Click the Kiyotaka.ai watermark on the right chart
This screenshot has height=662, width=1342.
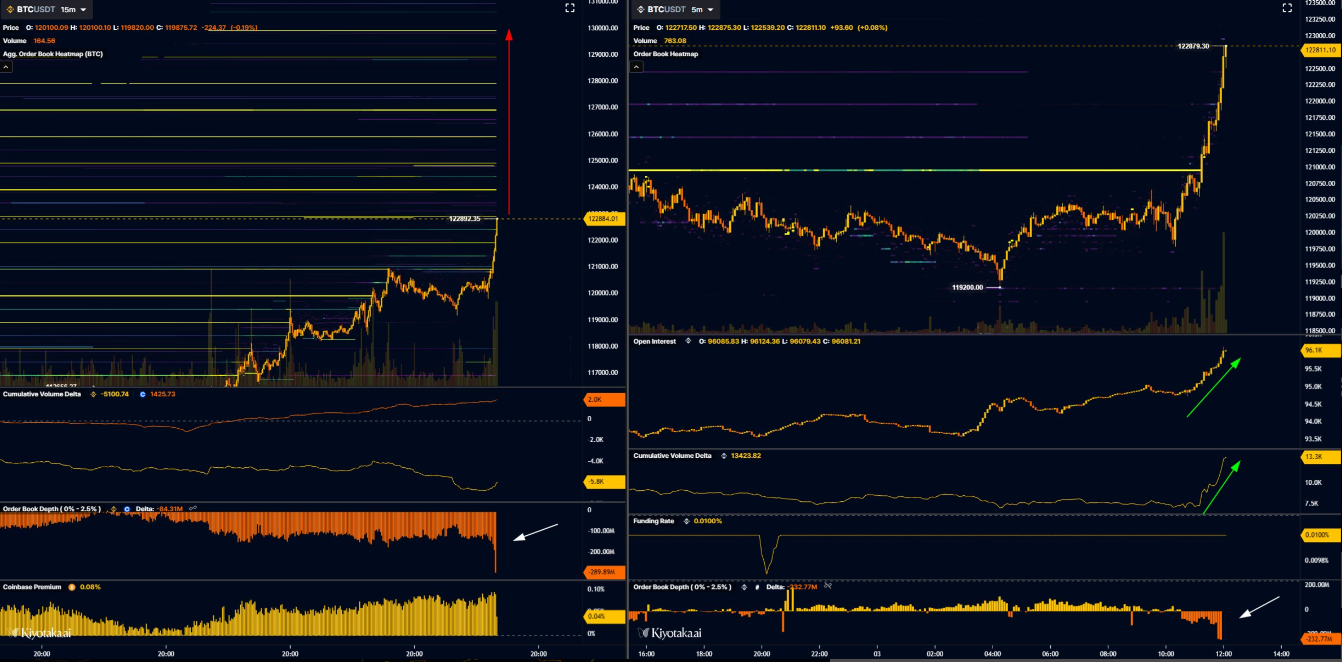670,633
